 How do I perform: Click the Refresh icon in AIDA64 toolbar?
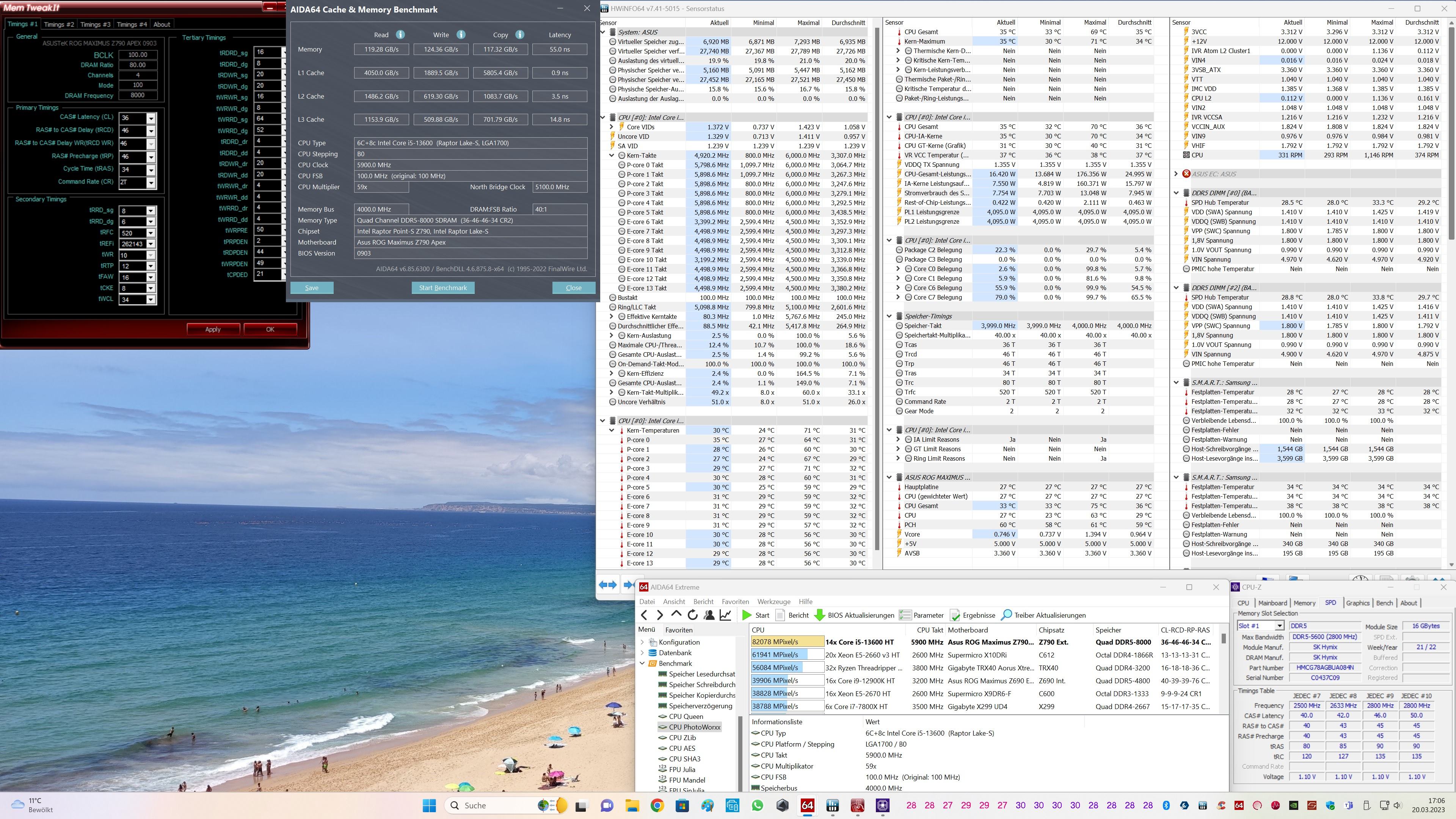(x=692, y=615)
